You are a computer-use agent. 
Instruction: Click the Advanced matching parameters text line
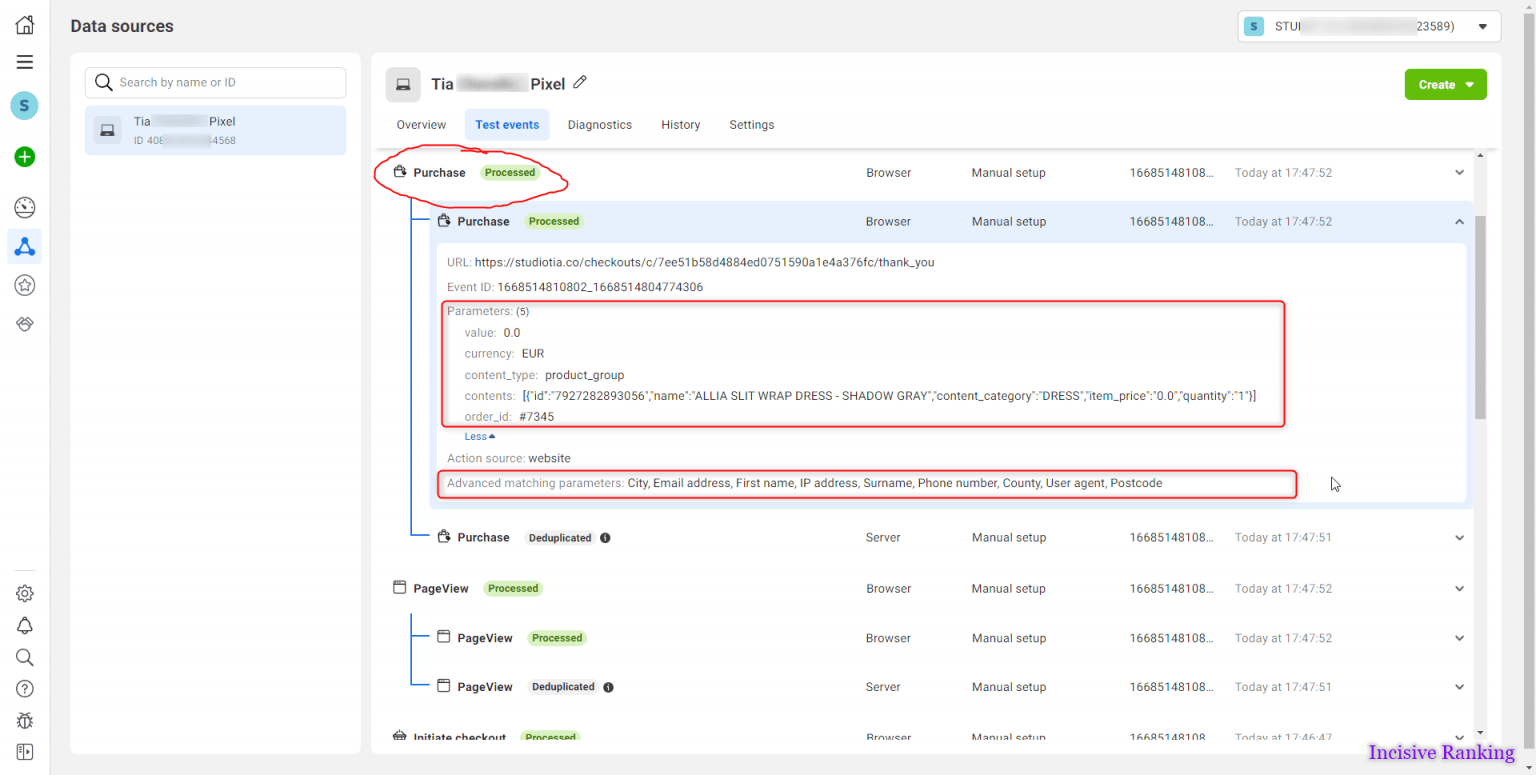pyautogui.click(x=805, y=483)
